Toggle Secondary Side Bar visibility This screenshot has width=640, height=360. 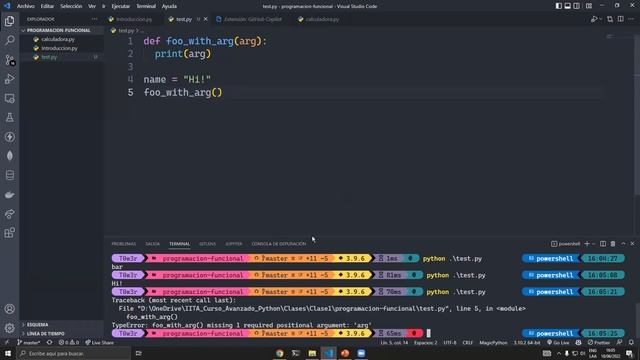pyautogui.click(x=576, y=6)
